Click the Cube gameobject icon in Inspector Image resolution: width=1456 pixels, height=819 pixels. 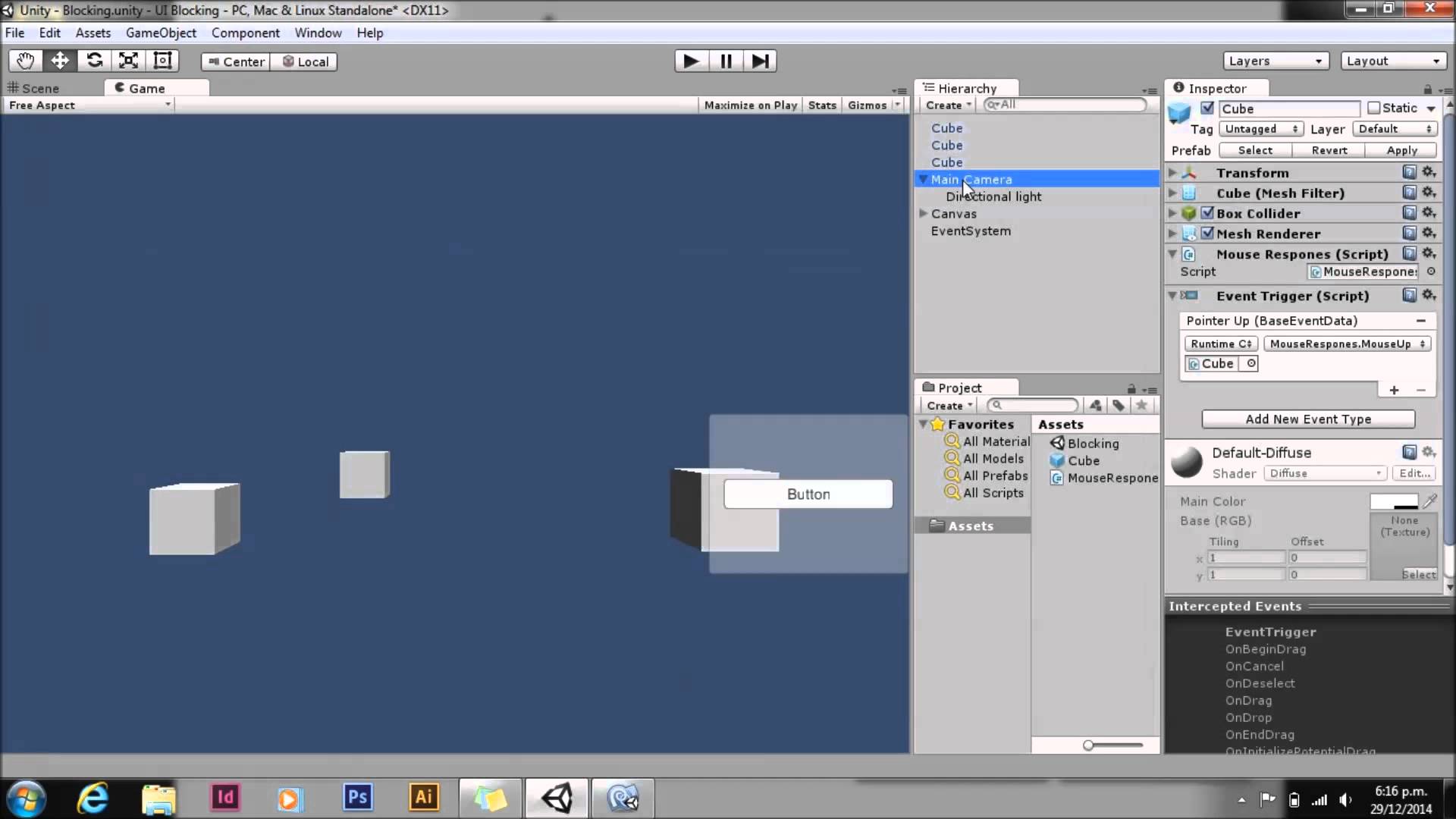[x=1179, y=114]
